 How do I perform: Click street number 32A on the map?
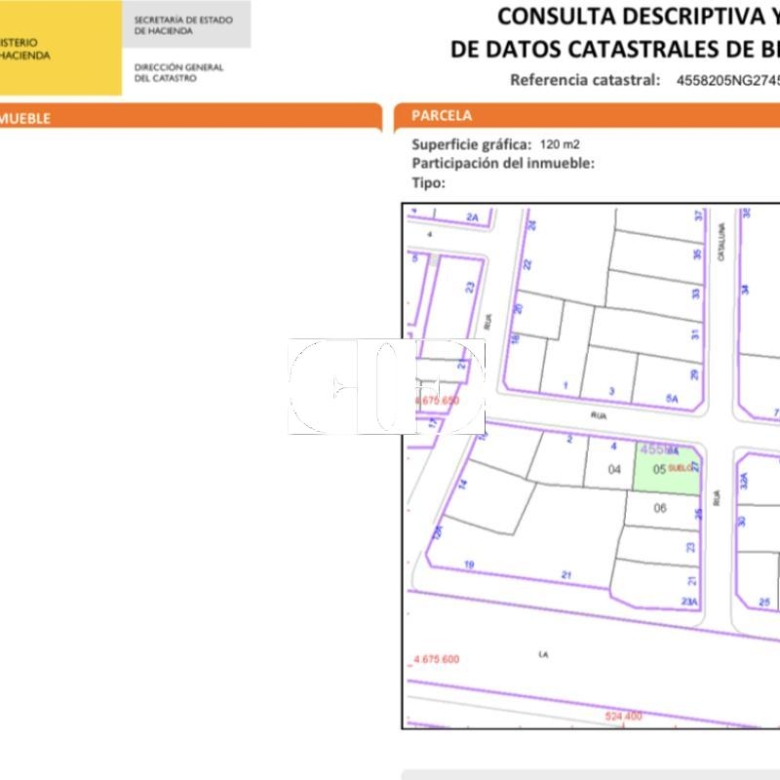[744, 481]
